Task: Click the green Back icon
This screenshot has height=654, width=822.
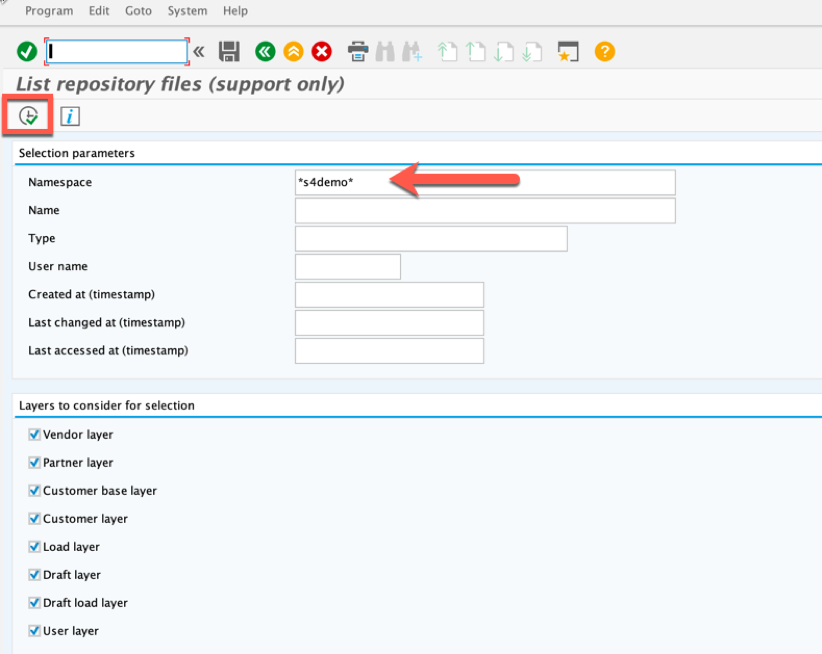Action: click(x=265, y=52)
